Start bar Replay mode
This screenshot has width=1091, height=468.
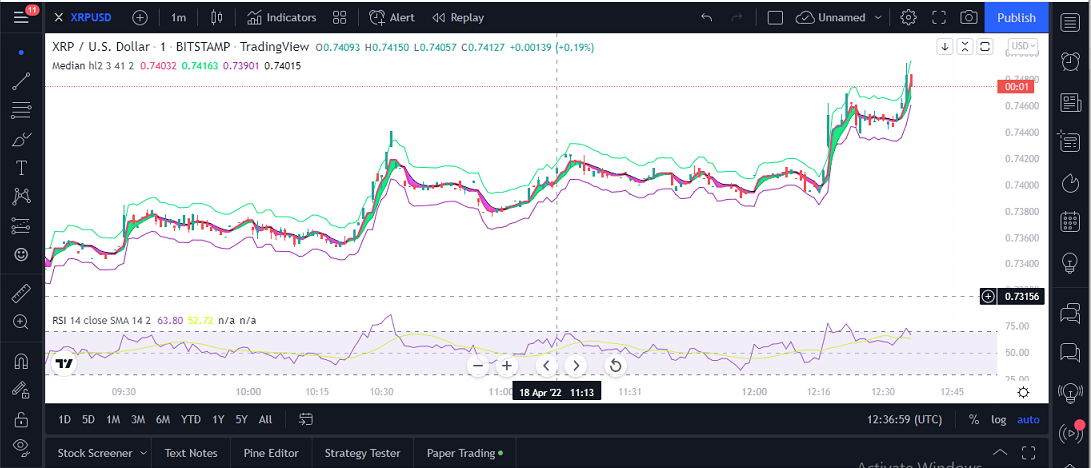point(458,17)
